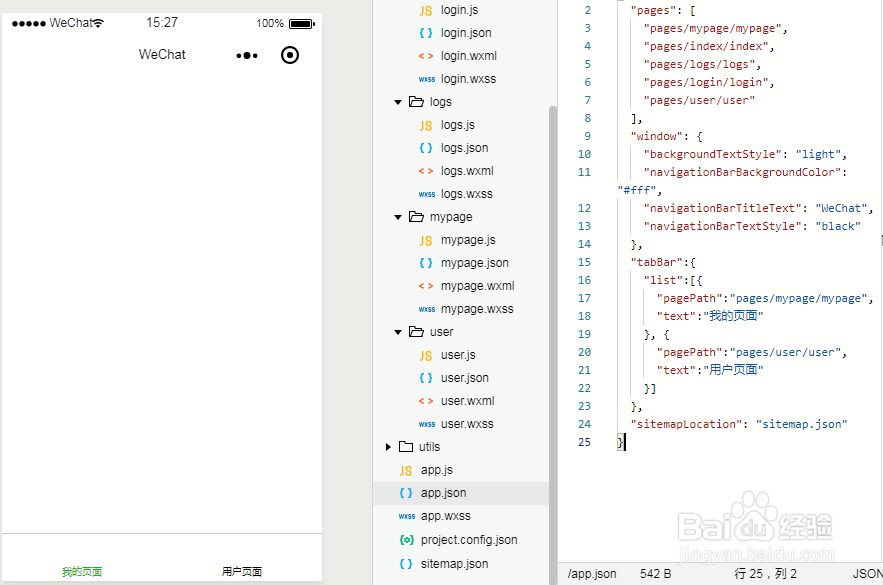This screenshot has width=883, height=585.
Task: Open user.js file
Action: point(458,355)
